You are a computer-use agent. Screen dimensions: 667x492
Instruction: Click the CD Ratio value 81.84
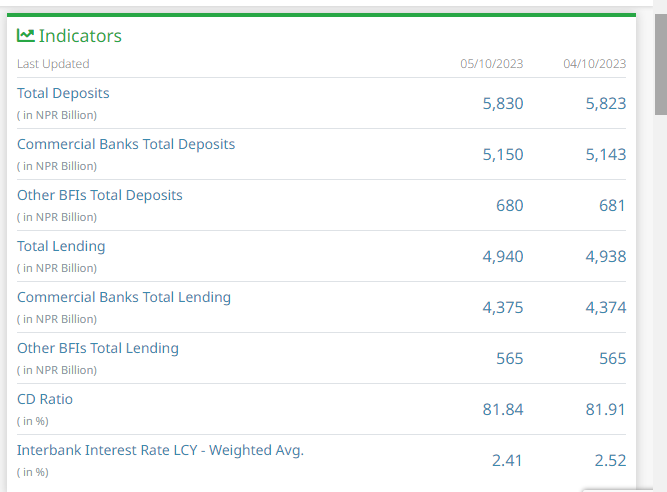(502, 410)
